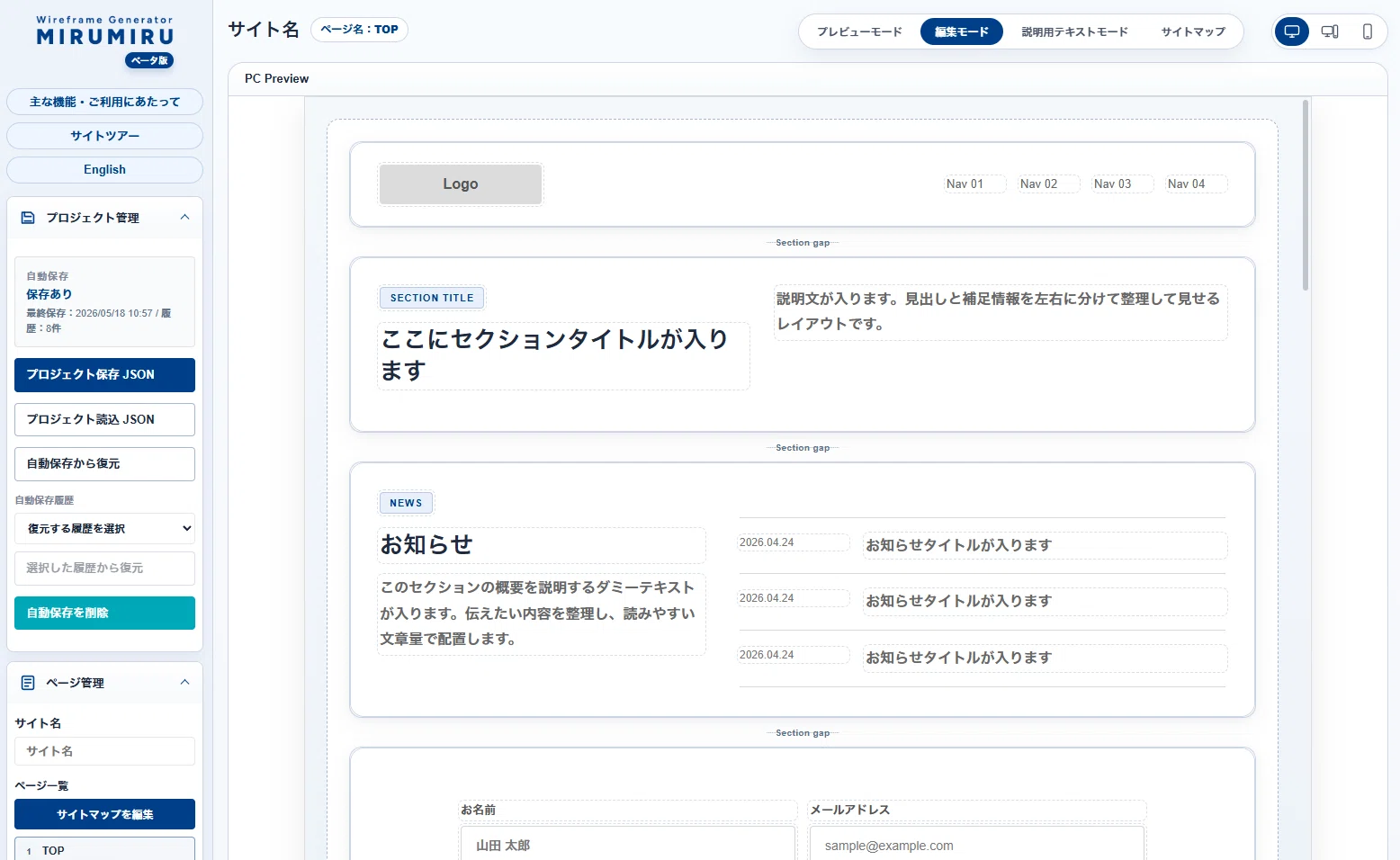Click the PC Preview label
Viewport: 1400px width, 860px height.
point(276,79)
